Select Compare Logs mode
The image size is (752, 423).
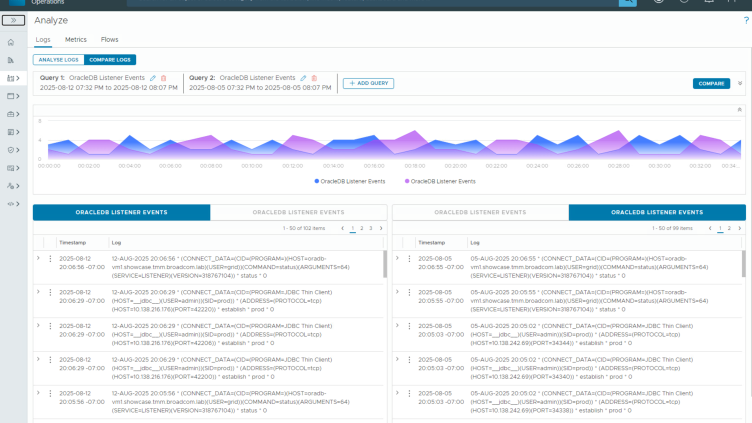tap(109, 60)
